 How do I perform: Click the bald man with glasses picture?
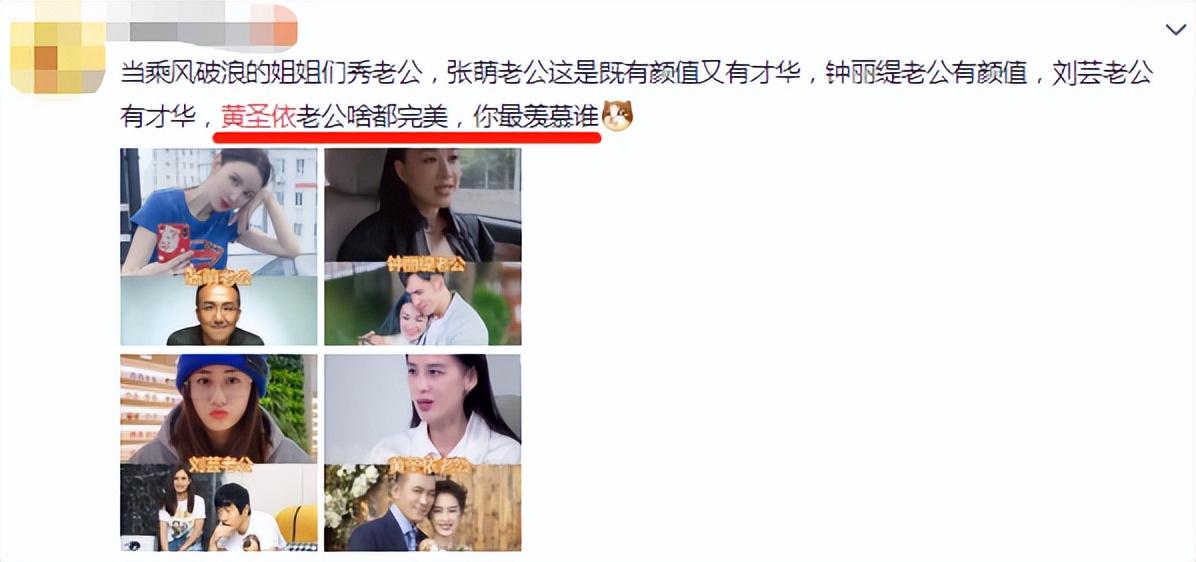219,311
